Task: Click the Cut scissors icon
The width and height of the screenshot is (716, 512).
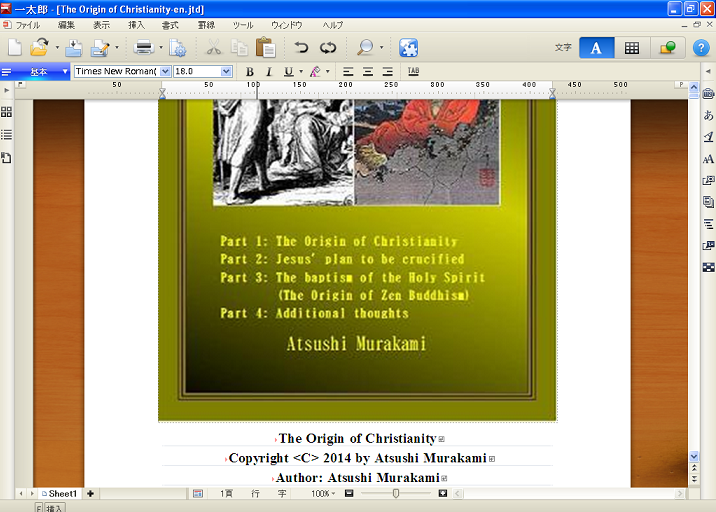Action: point(212,47)
